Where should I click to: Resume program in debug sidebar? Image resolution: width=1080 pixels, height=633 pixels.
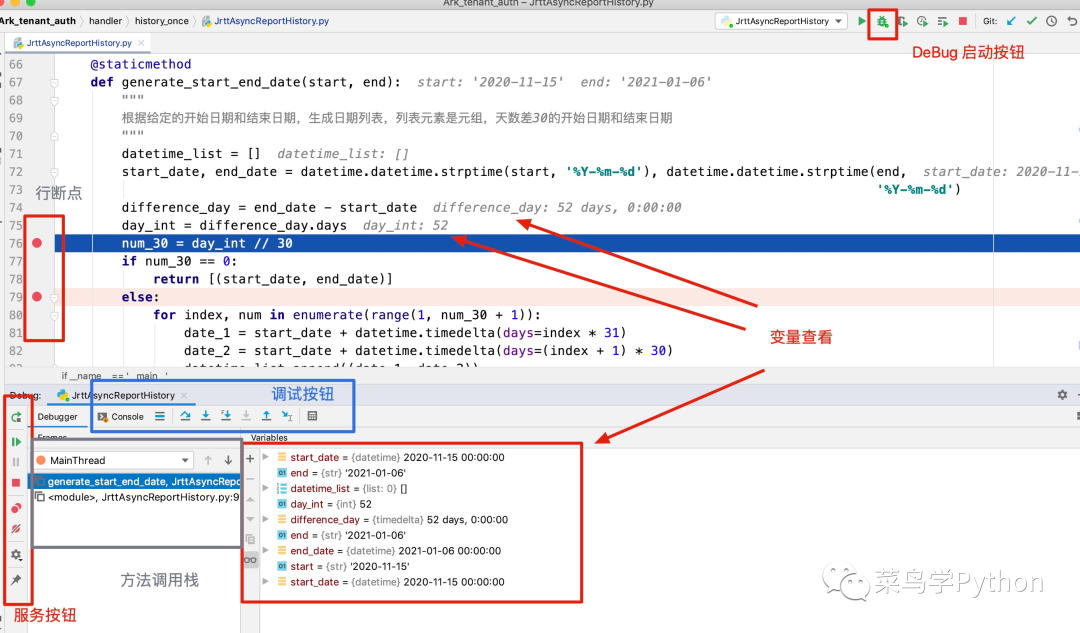(x=17, y=442)
